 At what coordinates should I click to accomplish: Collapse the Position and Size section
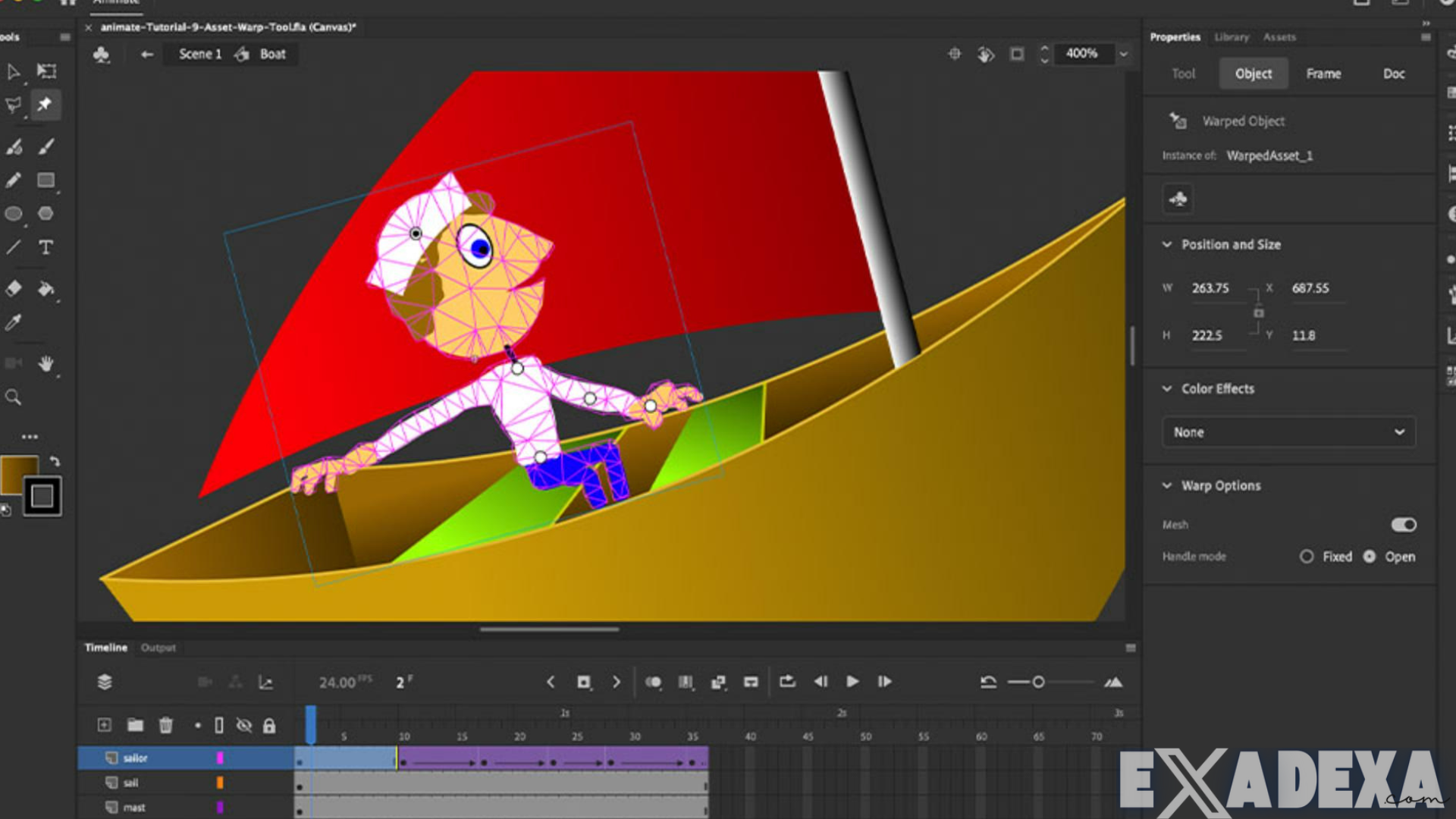[1168, 244]
